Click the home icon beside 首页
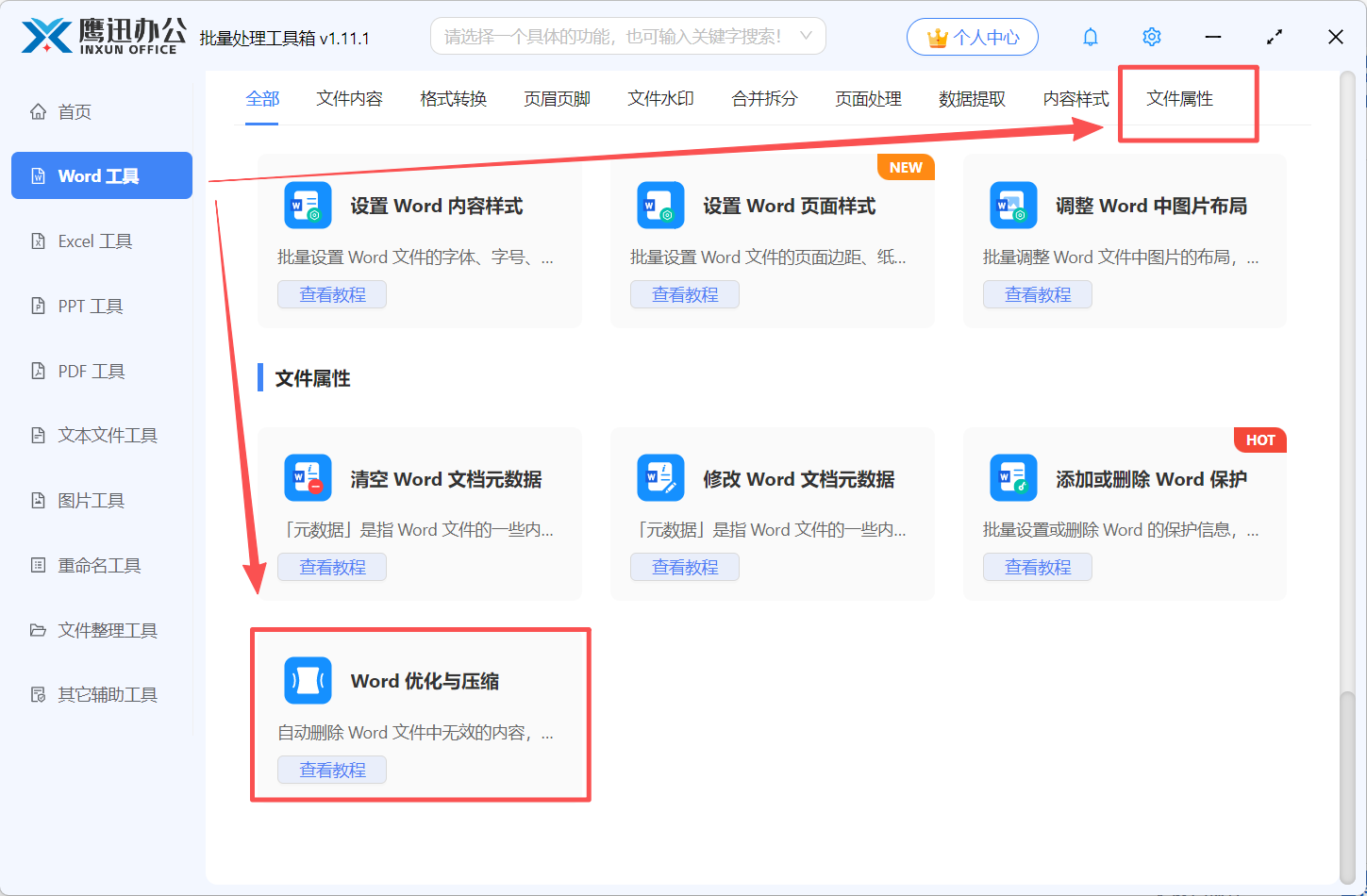 38,111
